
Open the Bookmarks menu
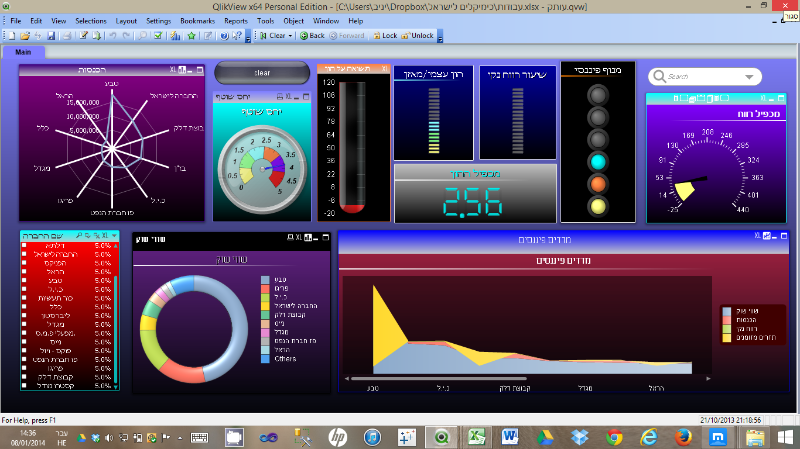[x=197, y=21]
